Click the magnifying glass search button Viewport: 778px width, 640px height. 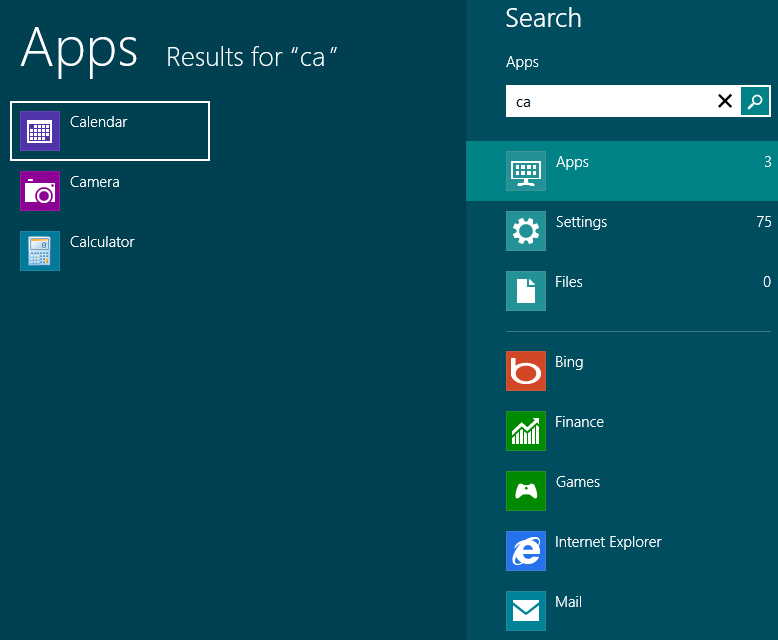tap(755, 101)
